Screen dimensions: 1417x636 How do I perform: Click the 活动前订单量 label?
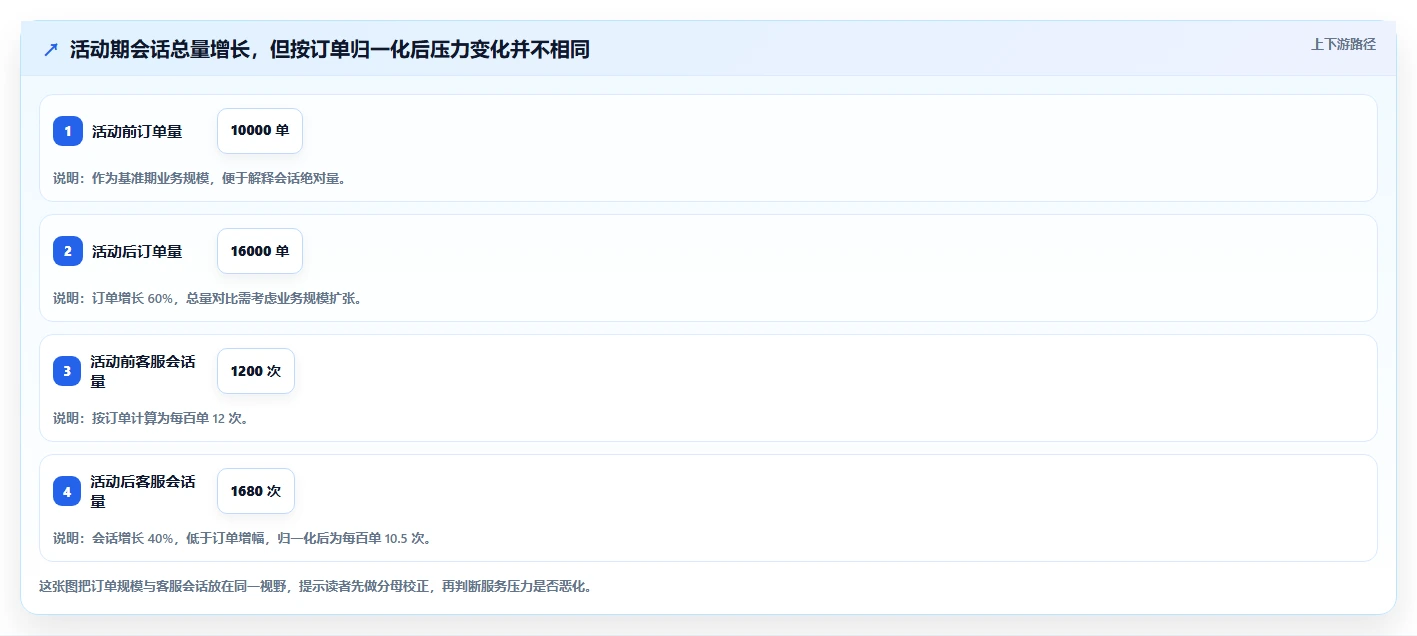click(137, 131)
